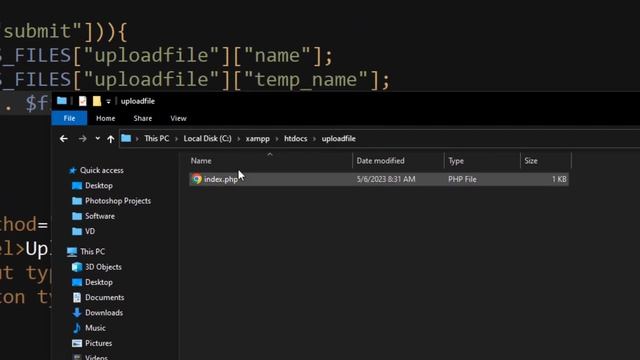Click the Back navigation arrow
The height and width of the screenshot is (360, 640).
coord(64,139)
